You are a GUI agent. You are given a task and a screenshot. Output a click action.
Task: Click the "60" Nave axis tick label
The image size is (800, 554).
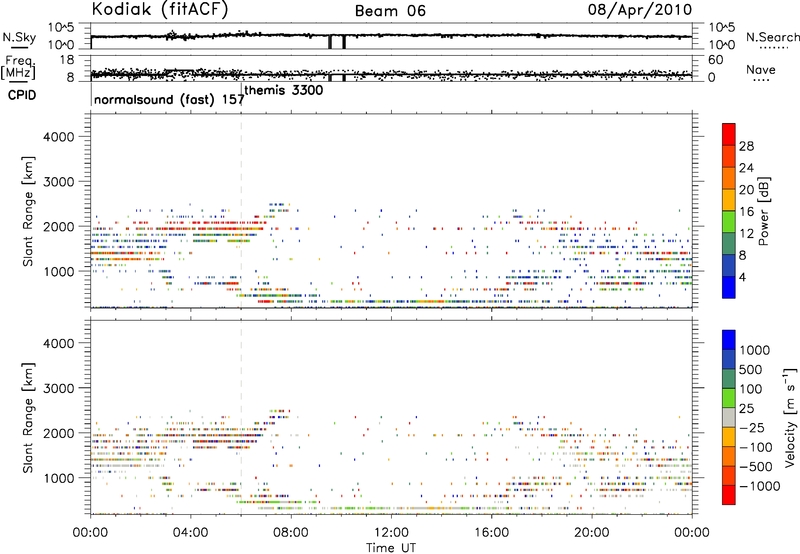point(715,60)
